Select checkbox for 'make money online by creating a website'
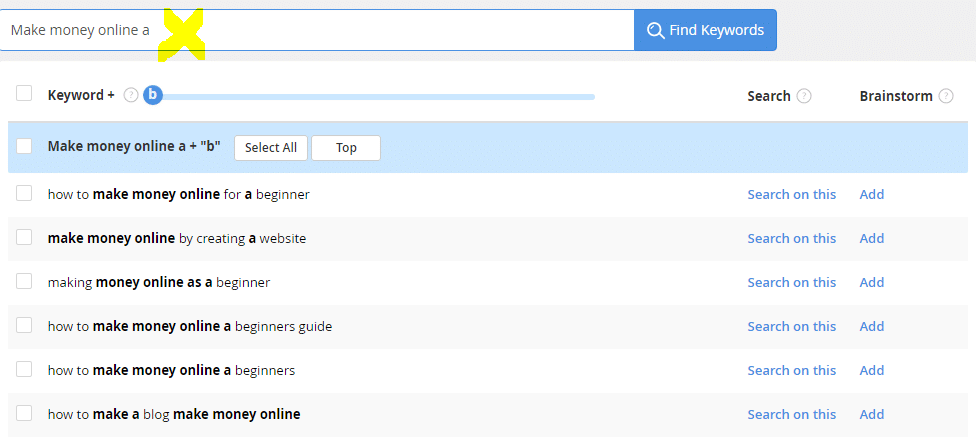 point(24,237)
